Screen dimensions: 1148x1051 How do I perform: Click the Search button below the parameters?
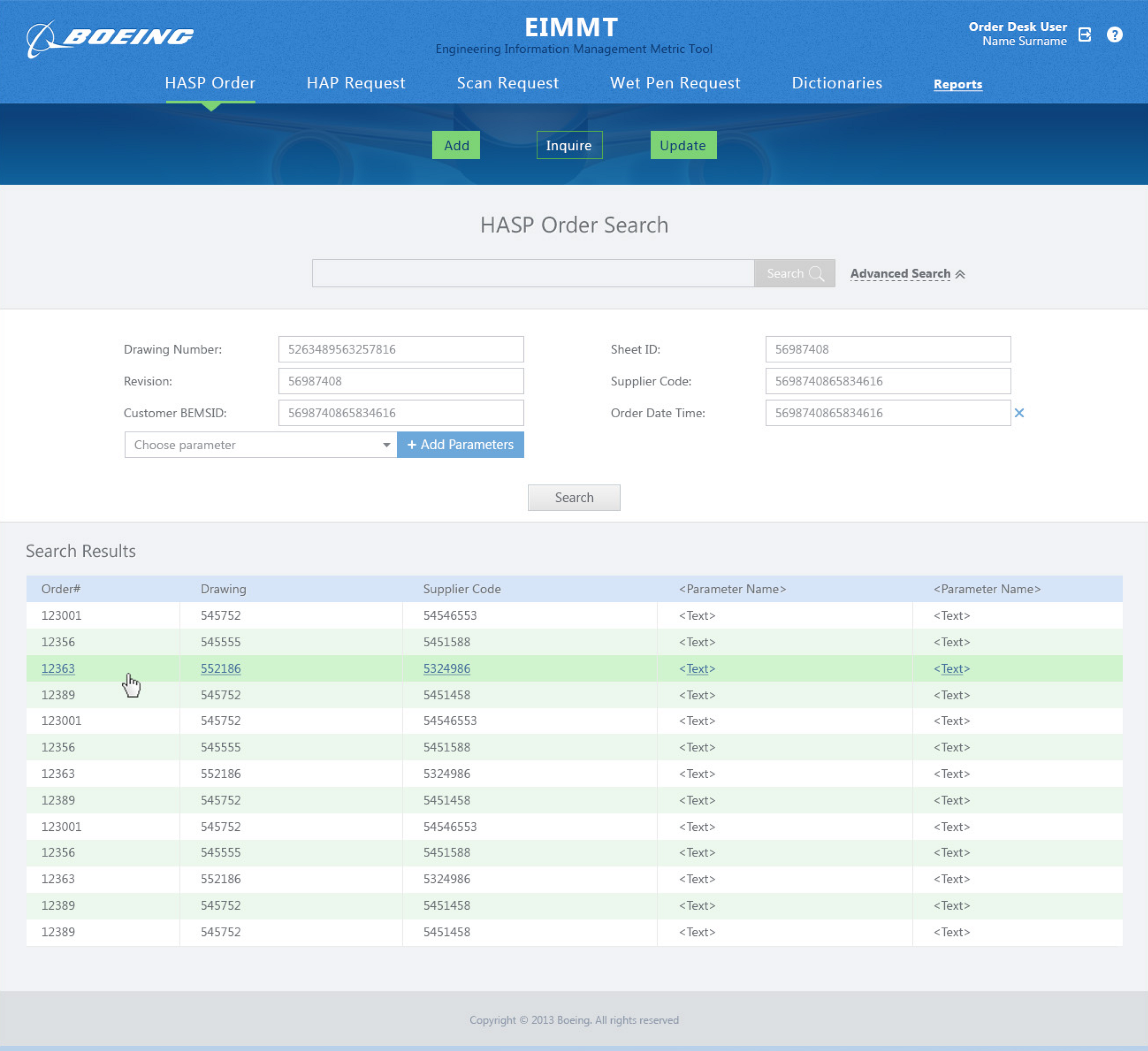(x=573, y=498)
